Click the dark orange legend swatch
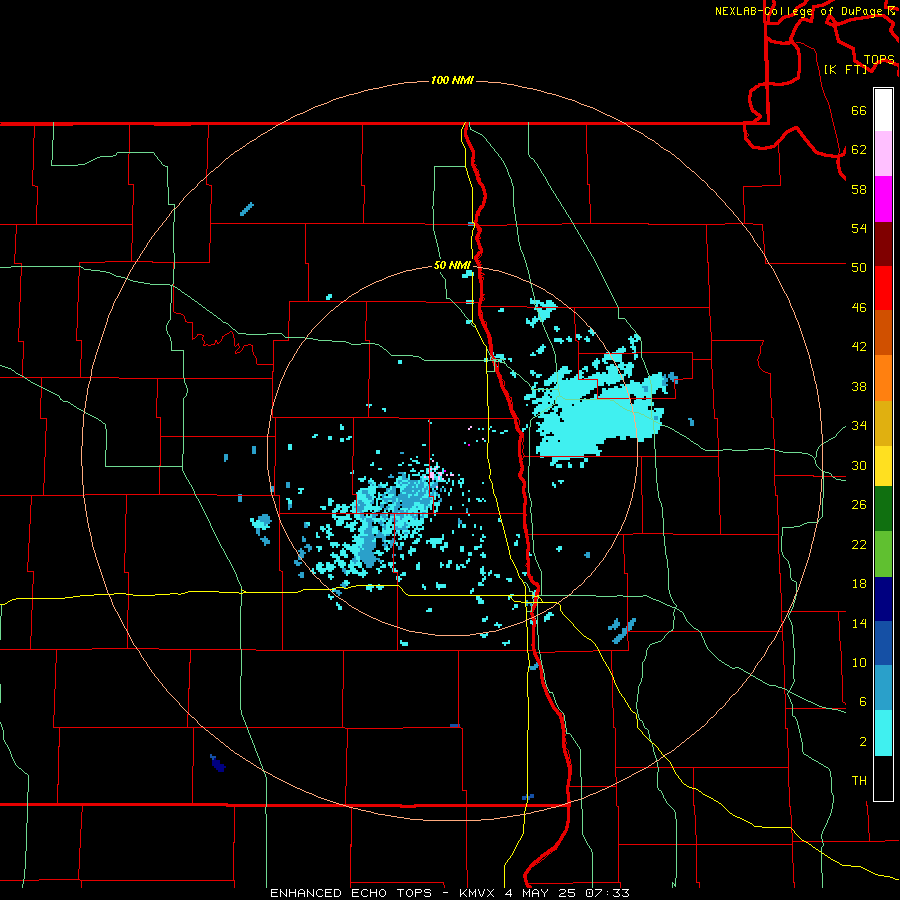900x900 pixels. click(x=883, y=333)
